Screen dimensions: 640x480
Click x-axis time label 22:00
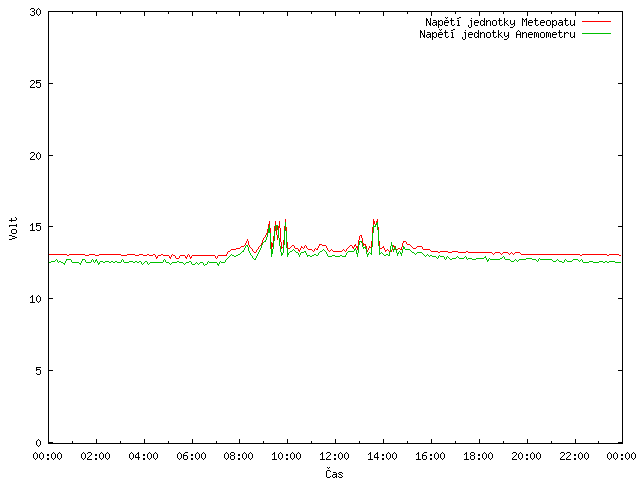pyautogui.click(x=574, y=456)
